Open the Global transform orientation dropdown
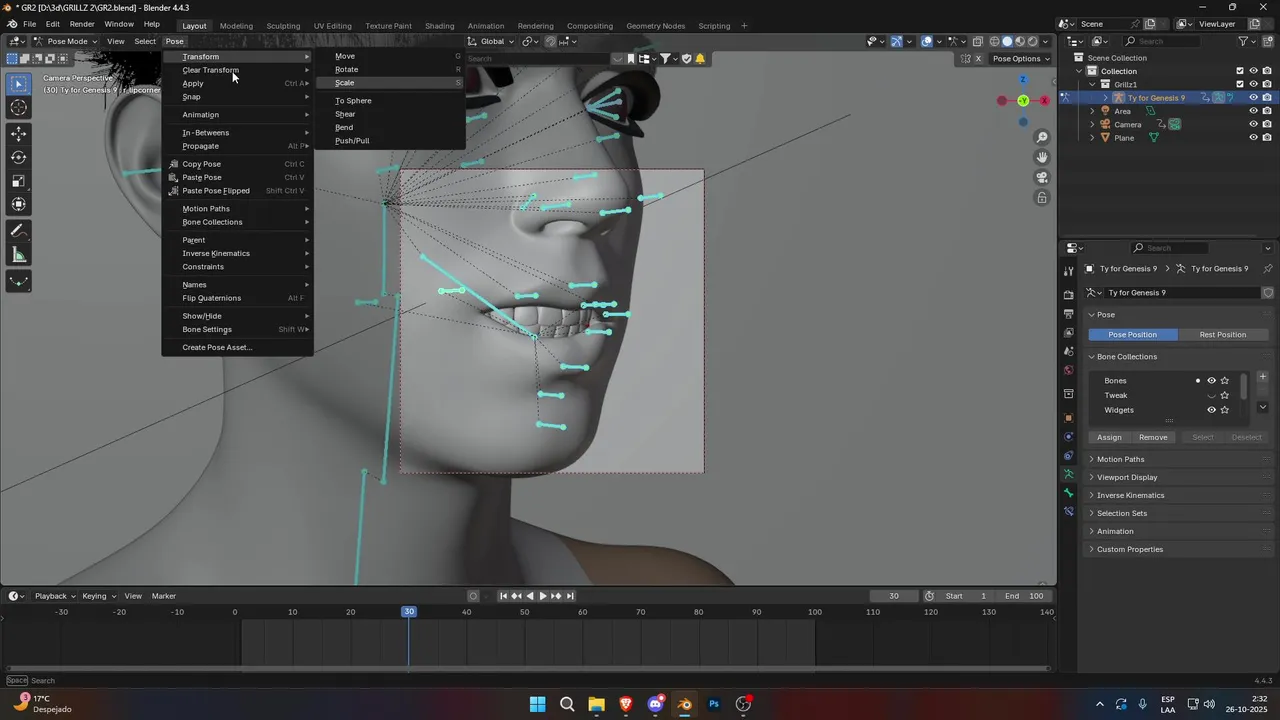 tap(491, 41)
